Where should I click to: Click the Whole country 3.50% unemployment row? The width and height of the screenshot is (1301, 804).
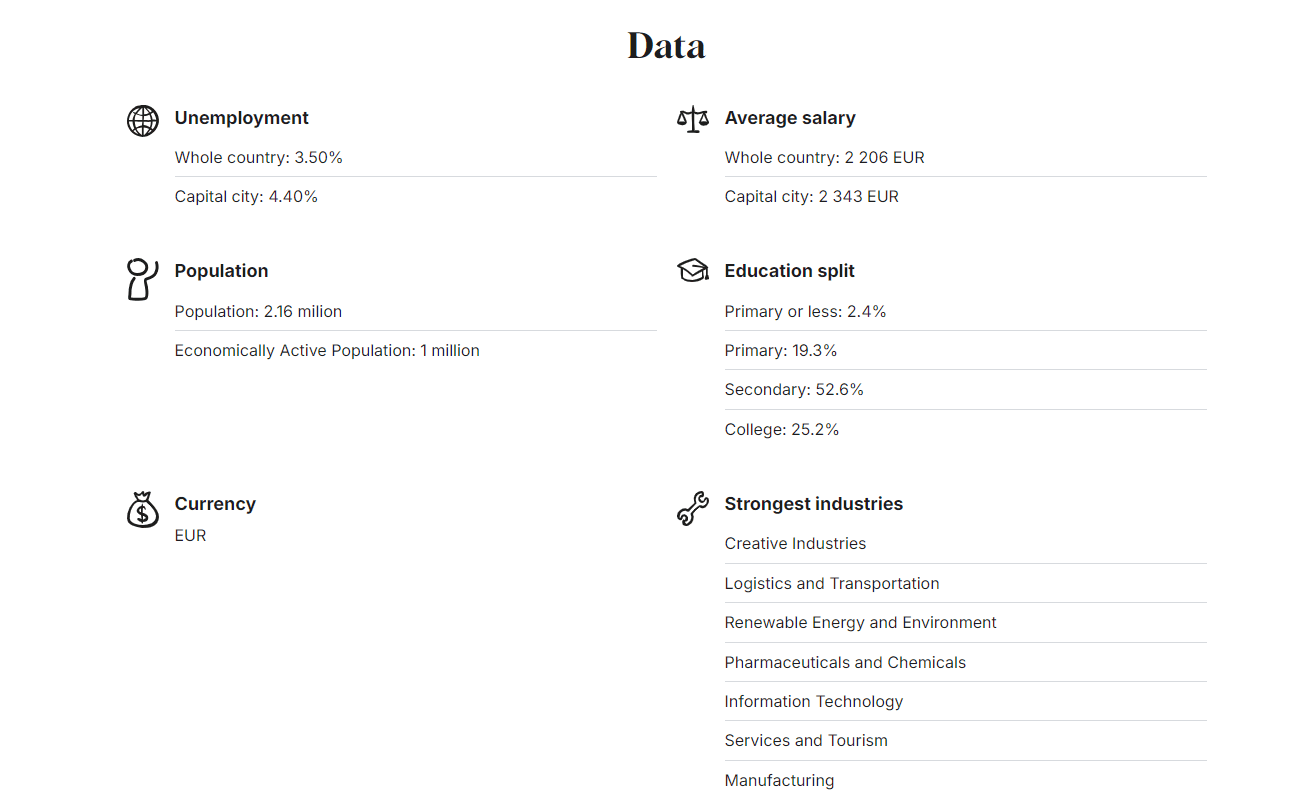[x=416, y=157]
